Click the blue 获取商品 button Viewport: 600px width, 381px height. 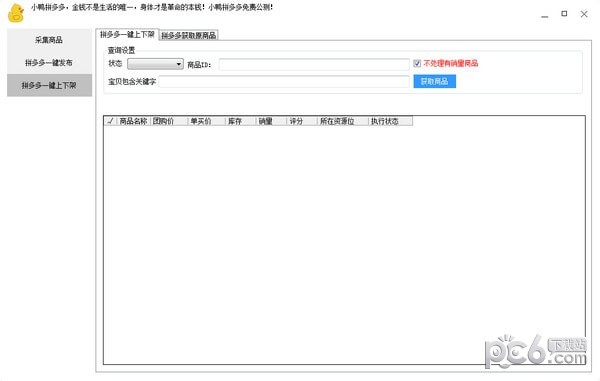click(435, 81)
